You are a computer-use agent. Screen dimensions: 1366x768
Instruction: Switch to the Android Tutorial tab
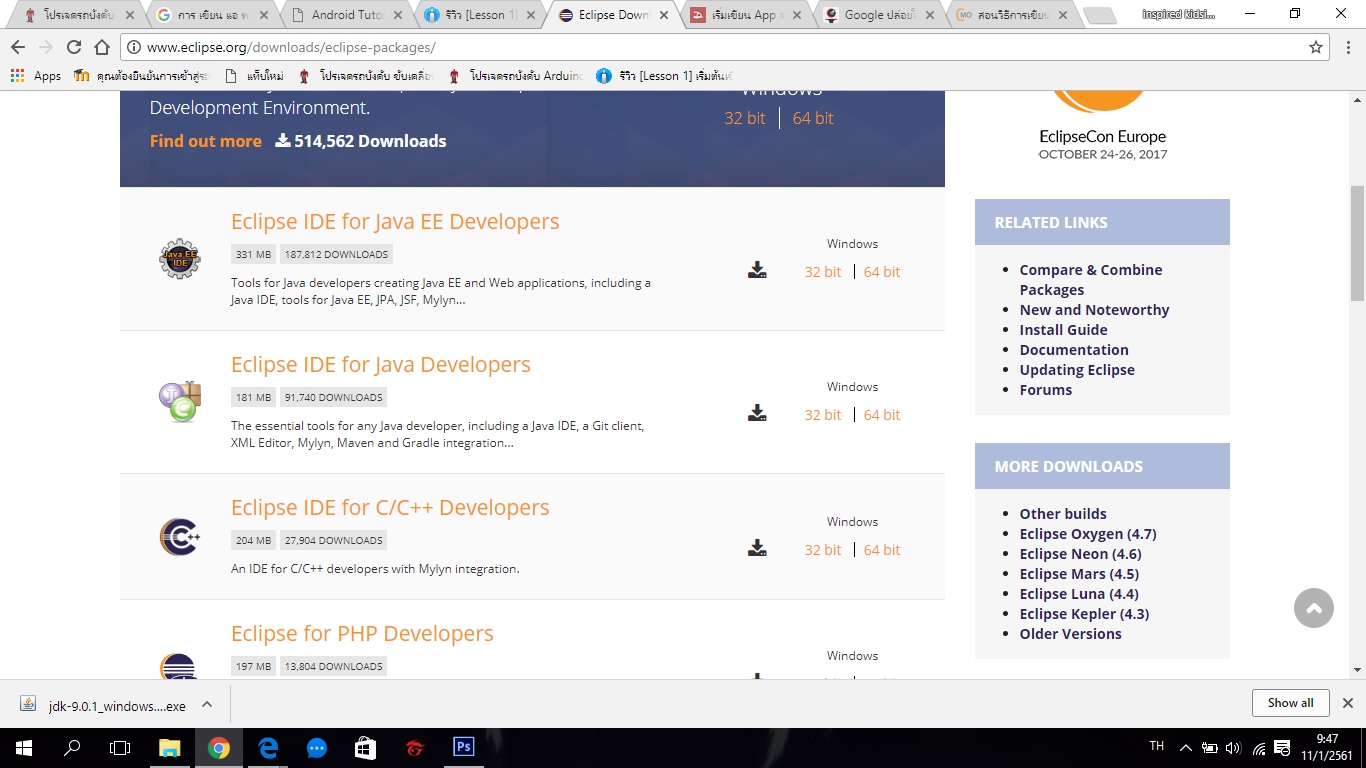pos(345,15)
